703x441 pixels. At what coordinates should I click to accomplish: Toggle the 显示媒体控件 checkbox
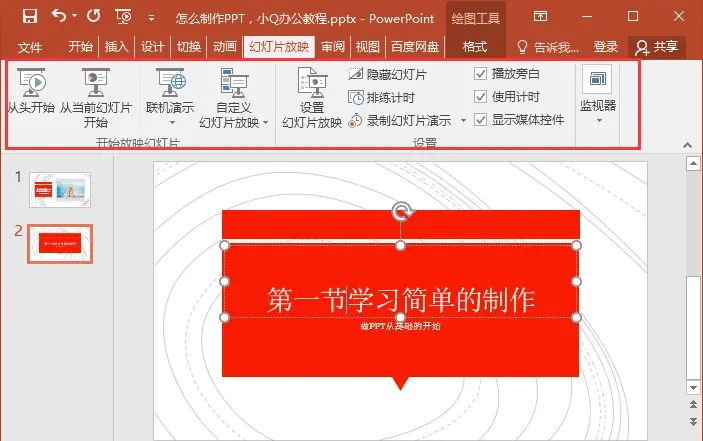(480, 120)
